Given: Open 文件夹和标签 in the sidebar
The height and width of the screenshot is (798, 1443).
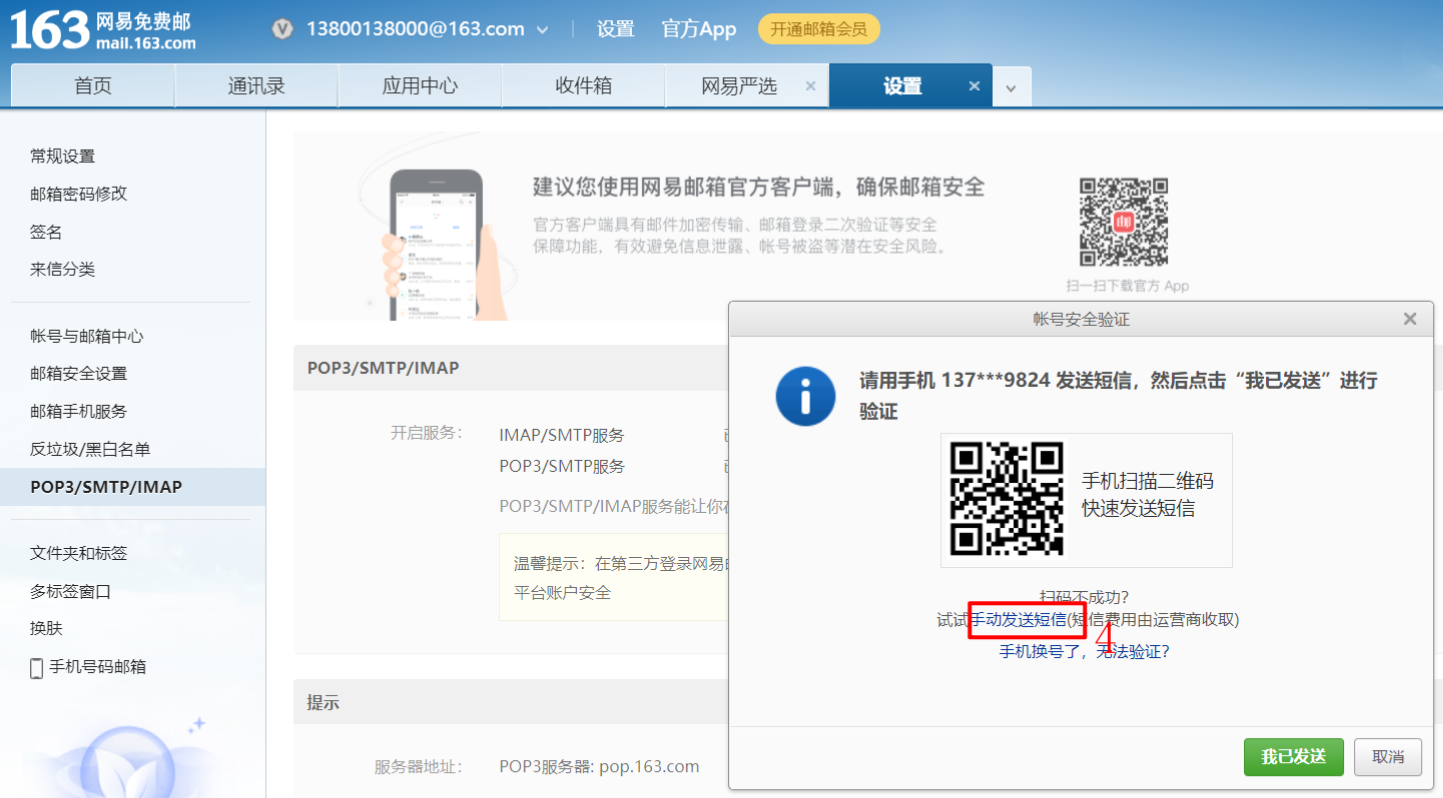Looking at the screenshot, I should coord(79,553).
